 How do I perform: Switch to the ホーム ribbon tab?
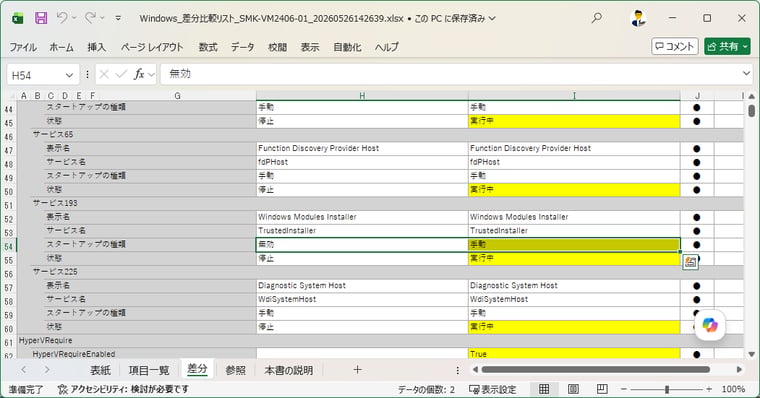point(61,47)
